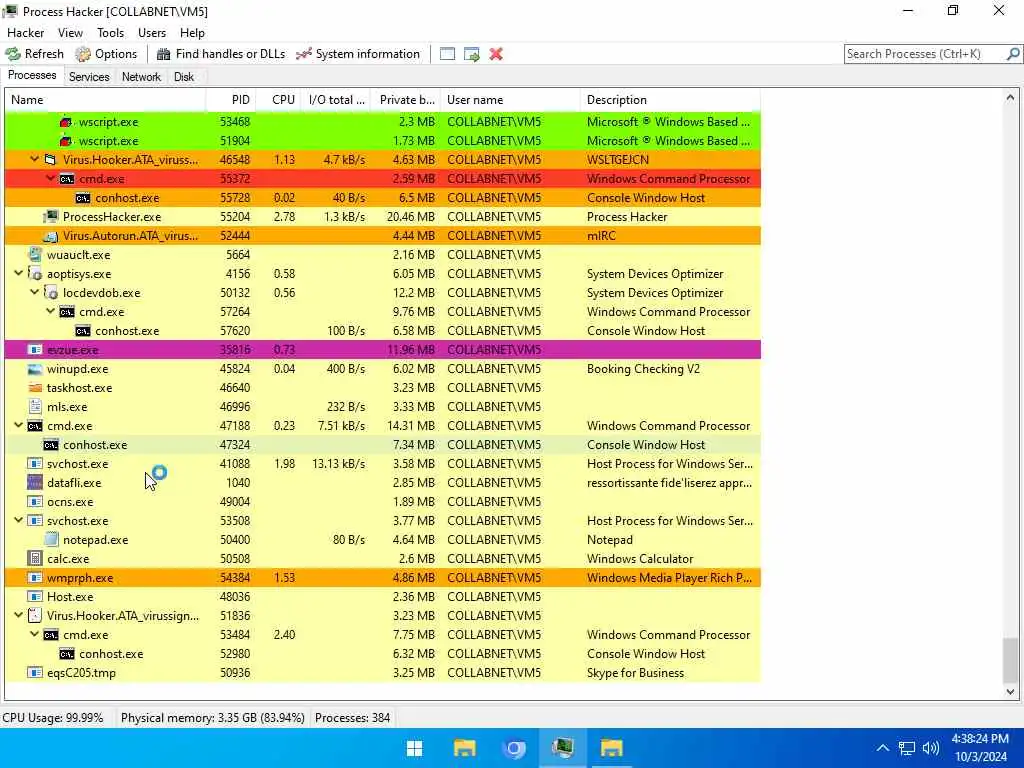Open the Tools menu
This screenshot has height=768, width=1024.
pos(110,33)
